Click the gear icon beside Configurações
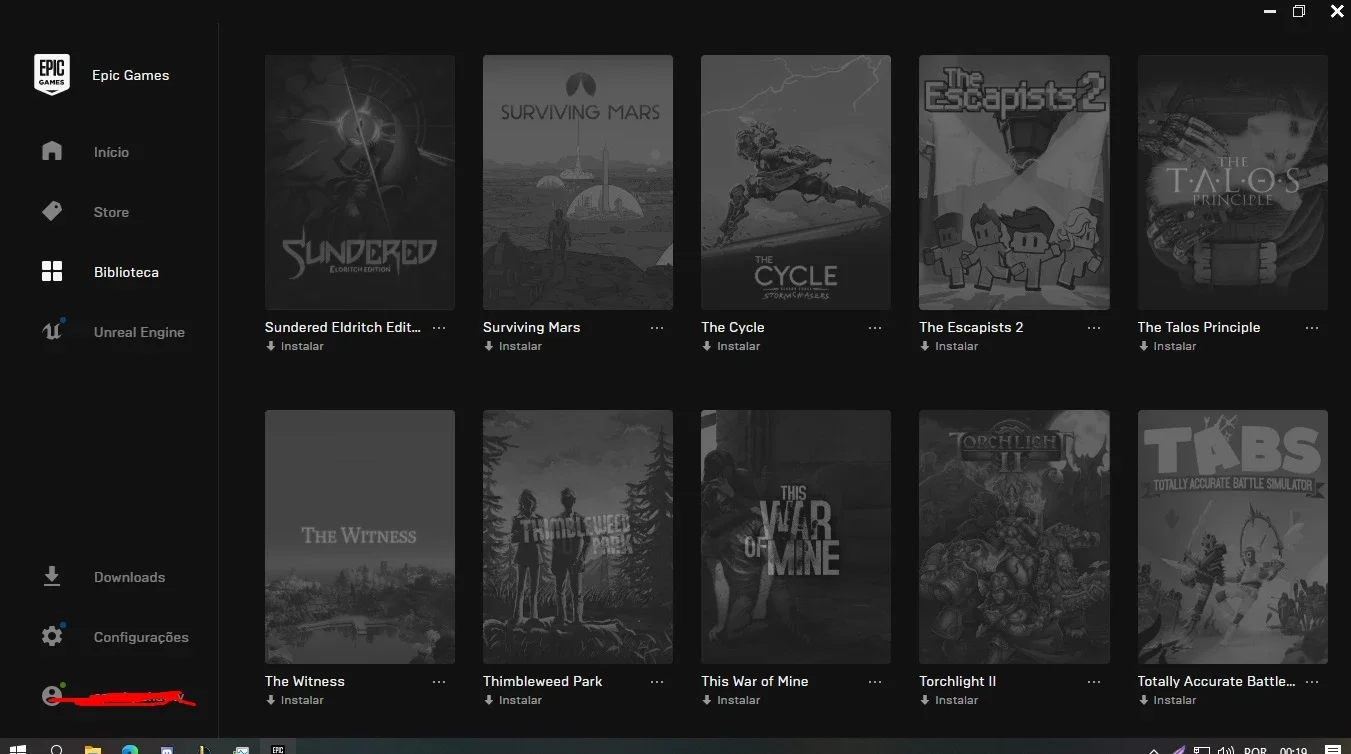This screenshot has width=1351, height=754. tap(52, 636)
